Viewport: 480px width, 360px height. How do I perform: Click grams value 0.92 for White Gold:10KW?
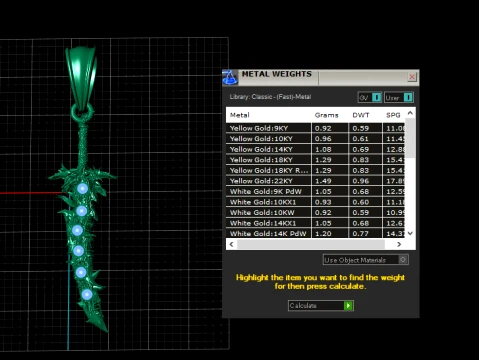[x=323, y=213]
